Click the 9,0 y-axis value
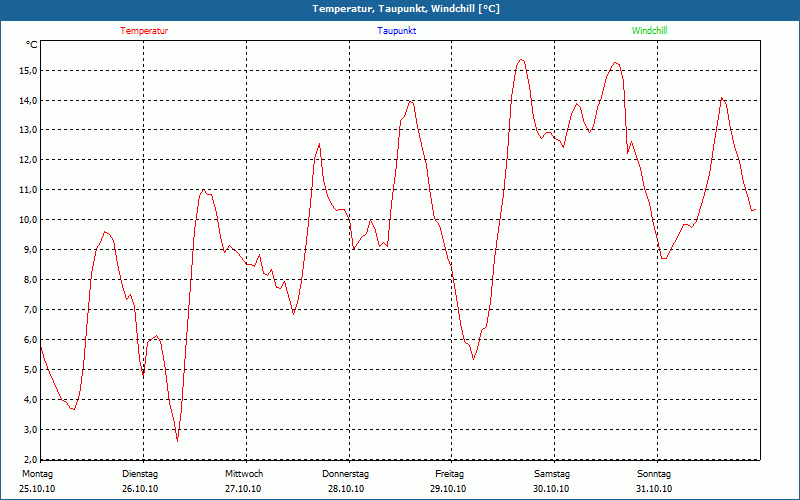 [x=30, y=250]
